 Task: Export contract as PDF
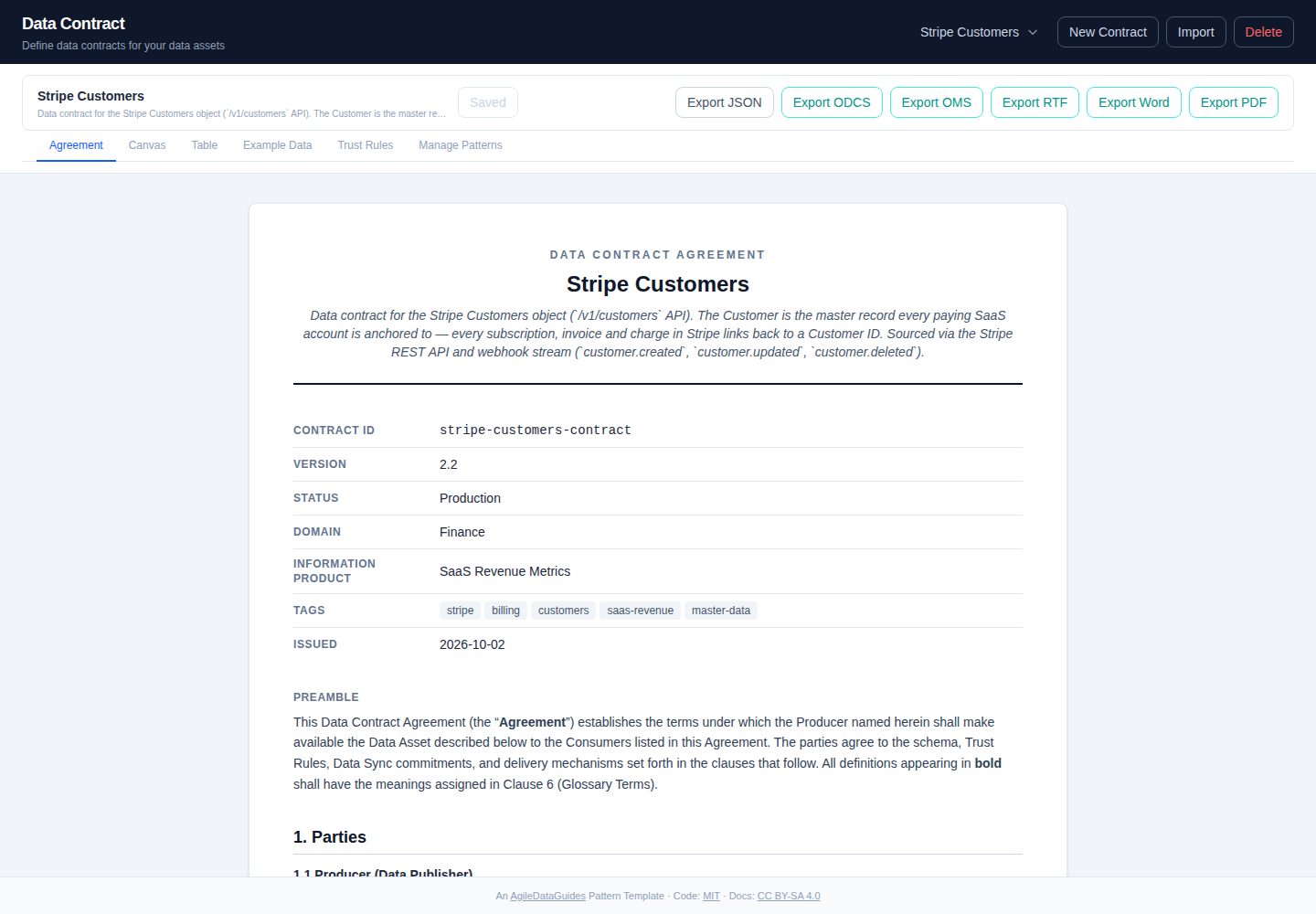[1234, 102]
